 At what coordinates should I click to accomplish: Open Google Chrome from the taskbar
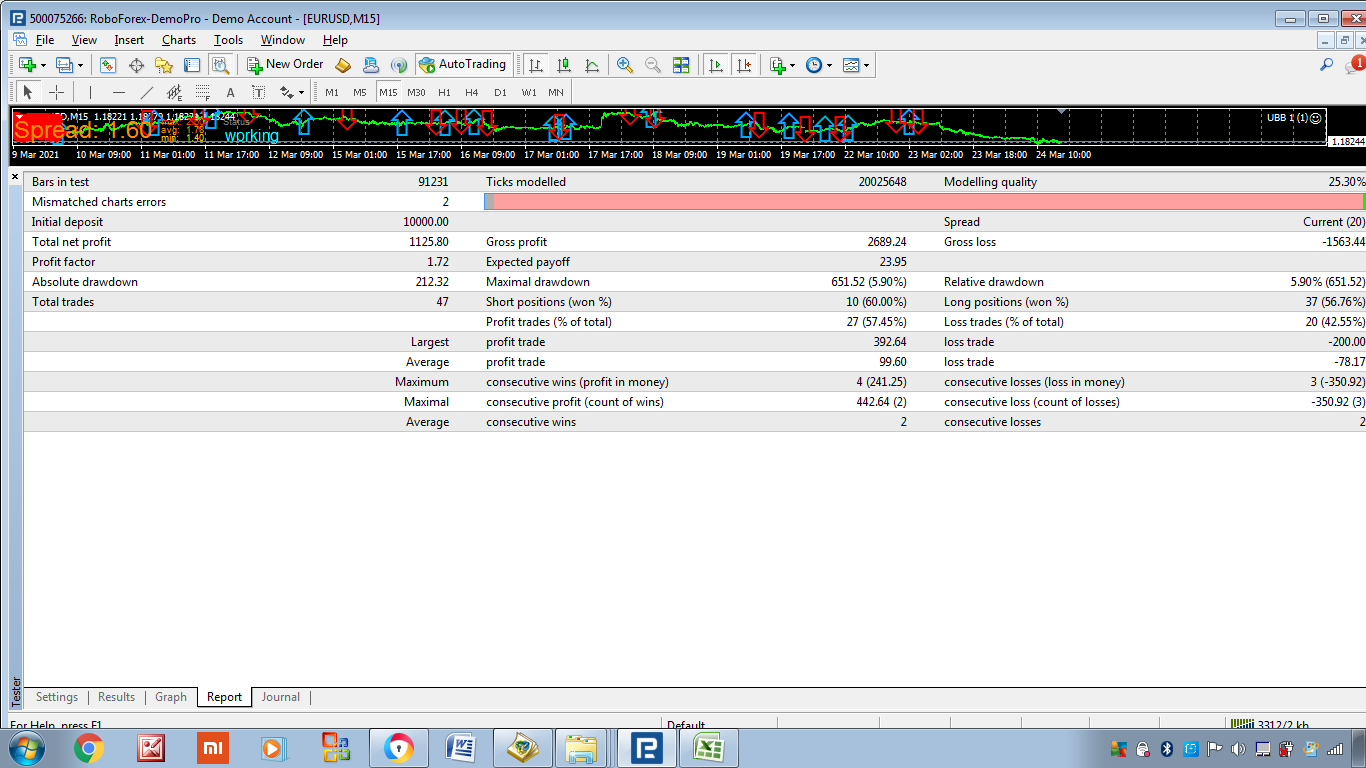coord(88,748)
